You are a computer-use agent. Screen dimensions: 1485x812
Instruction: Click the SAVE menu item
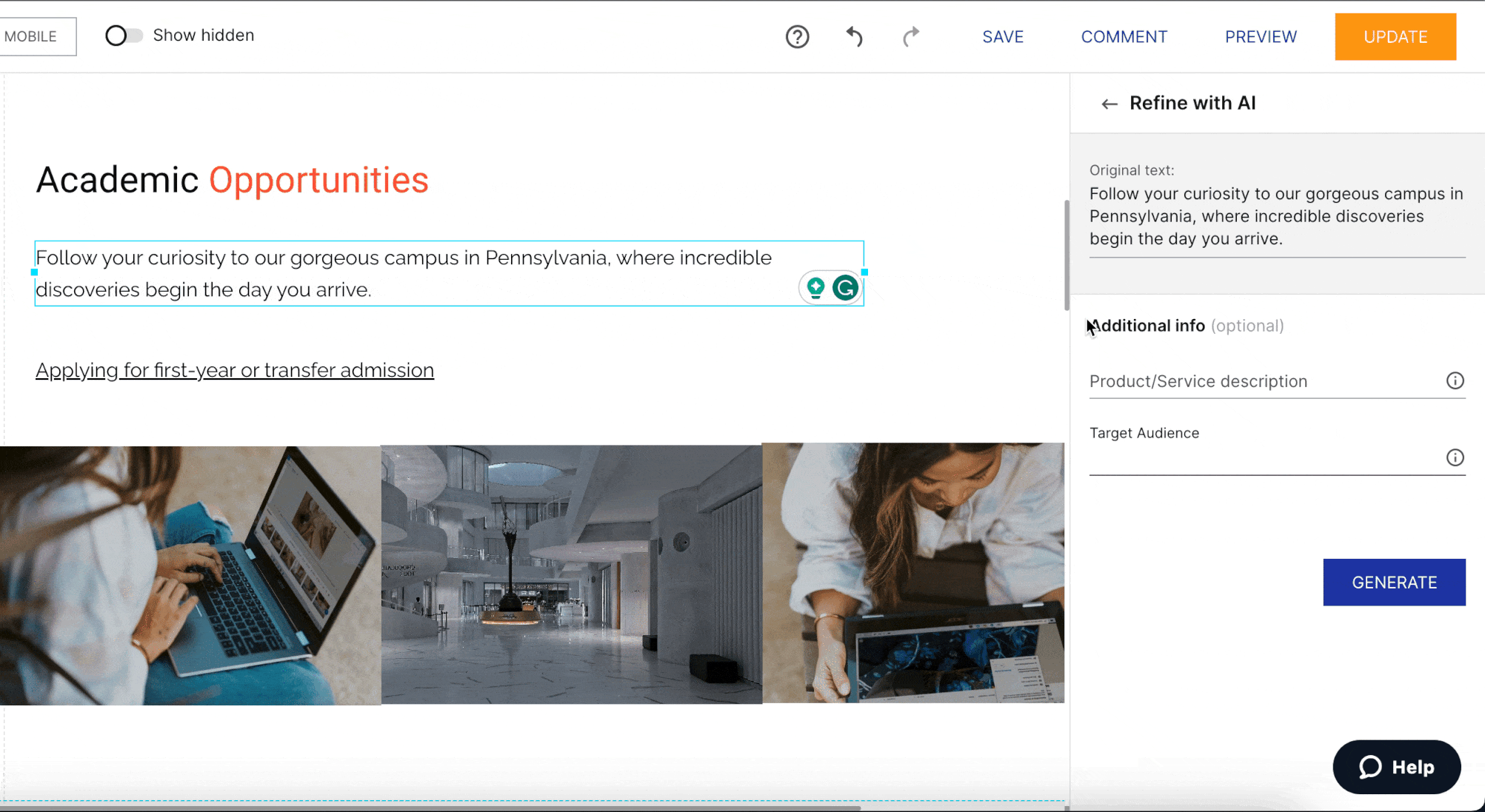point(1003,36)
